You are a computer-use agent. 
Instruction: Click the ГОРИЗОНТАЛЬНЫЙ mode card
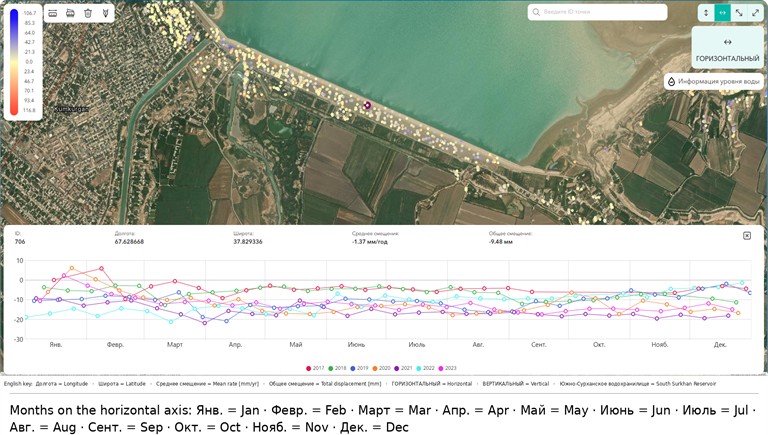point(727,48)
